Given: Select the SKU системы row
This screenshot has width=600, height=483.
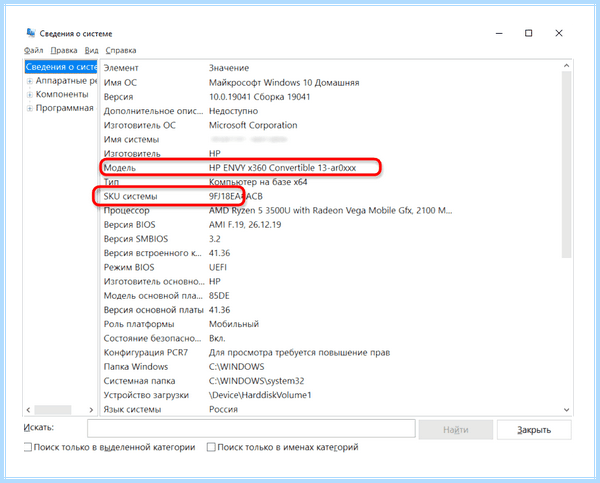Looking at the screenshot, I should (x=331, y=196).
